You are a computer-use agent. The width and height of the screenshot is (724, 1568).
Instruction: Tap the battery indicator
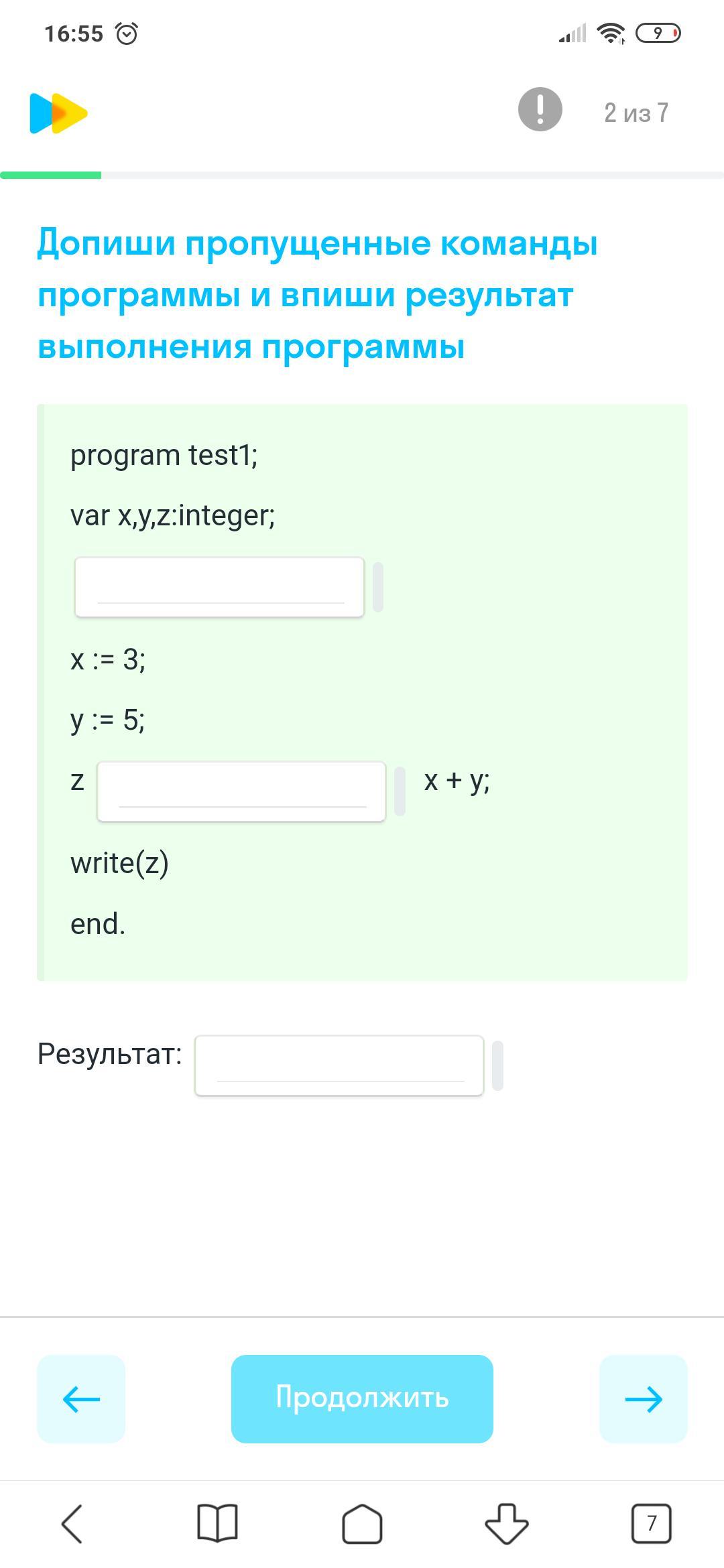tap(658, 33)
